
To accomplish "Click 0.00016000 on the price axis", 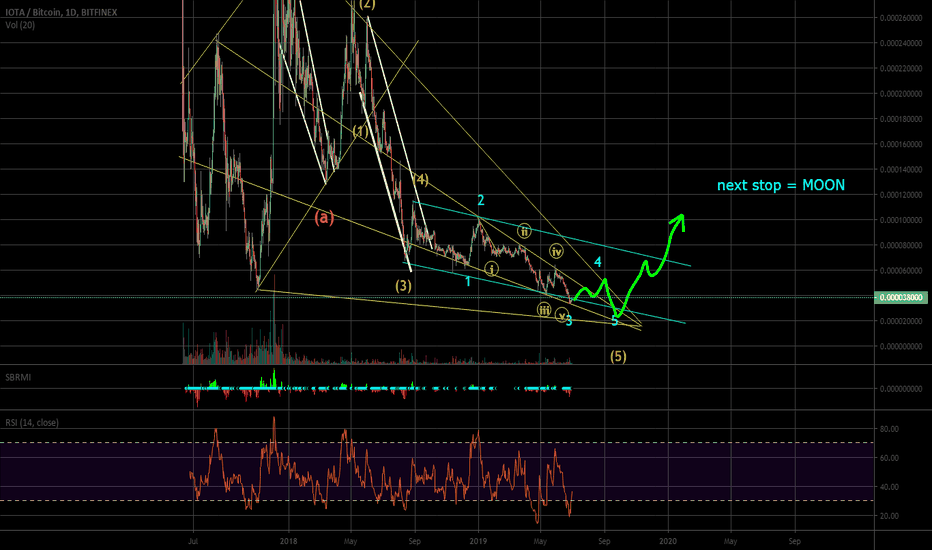I will [x=901, y=144].
